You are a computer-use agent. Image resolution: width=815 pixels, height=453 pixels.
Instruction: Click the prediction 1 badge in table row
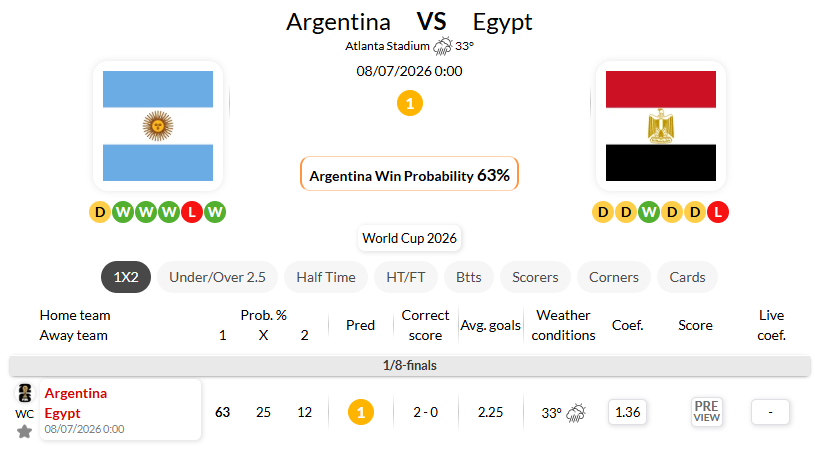[x=361, y=412]
